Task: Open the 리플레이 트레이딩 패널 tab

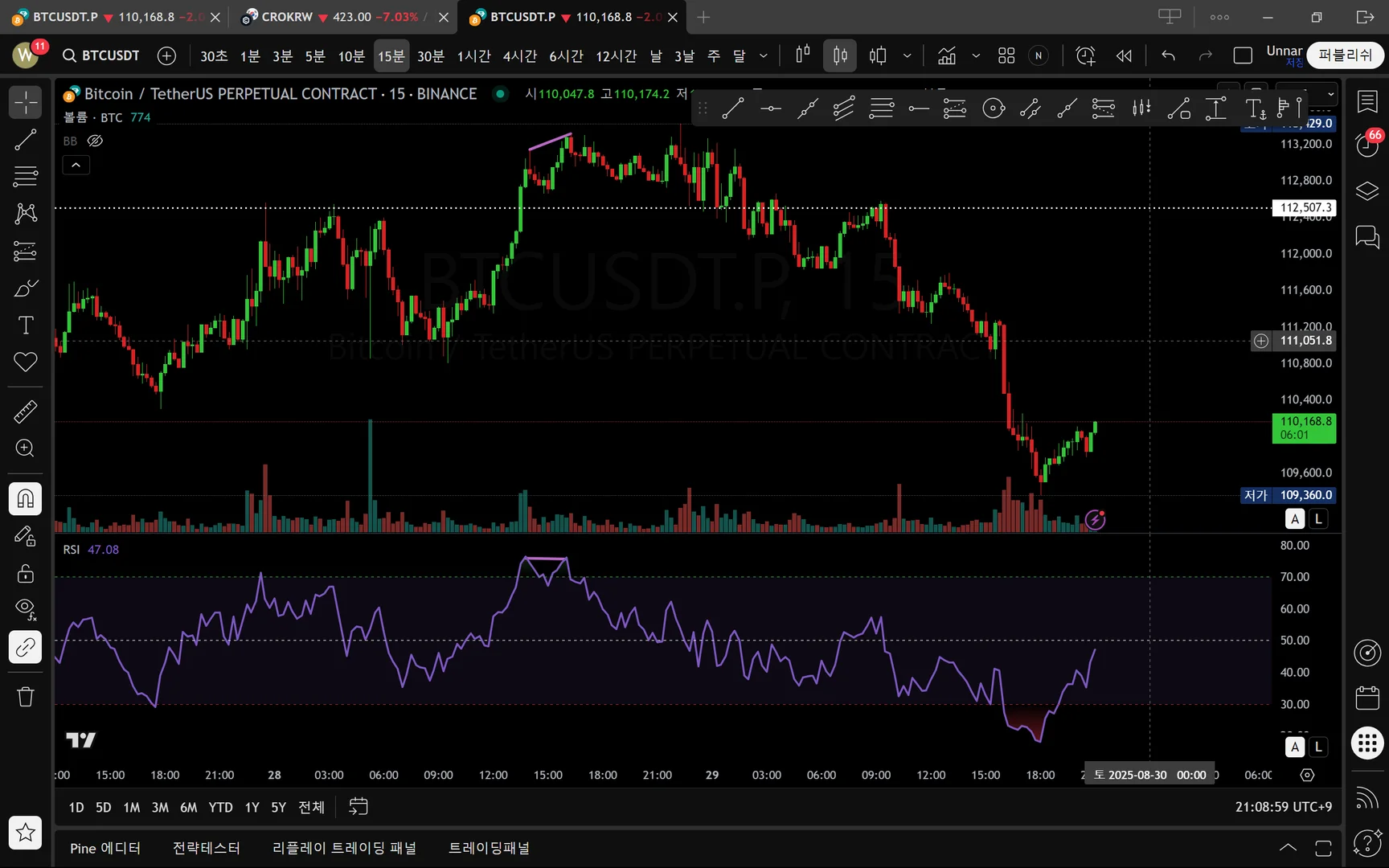Action: click(344, 848)
